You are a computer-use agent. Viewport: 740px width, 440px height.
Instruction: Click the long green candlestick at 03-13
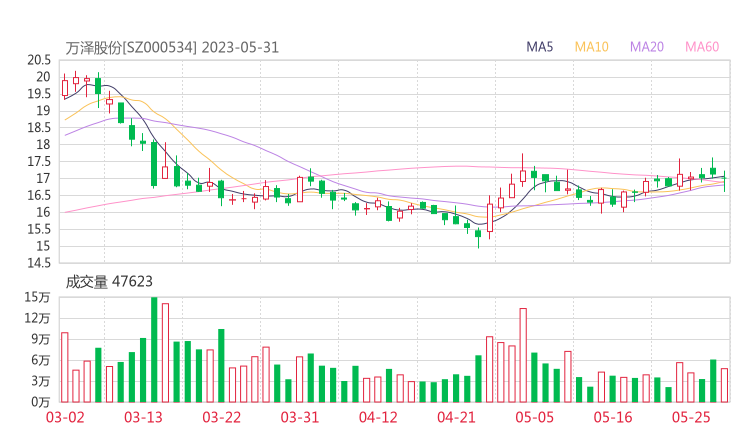pyautogui.click(x=154, y=164)
